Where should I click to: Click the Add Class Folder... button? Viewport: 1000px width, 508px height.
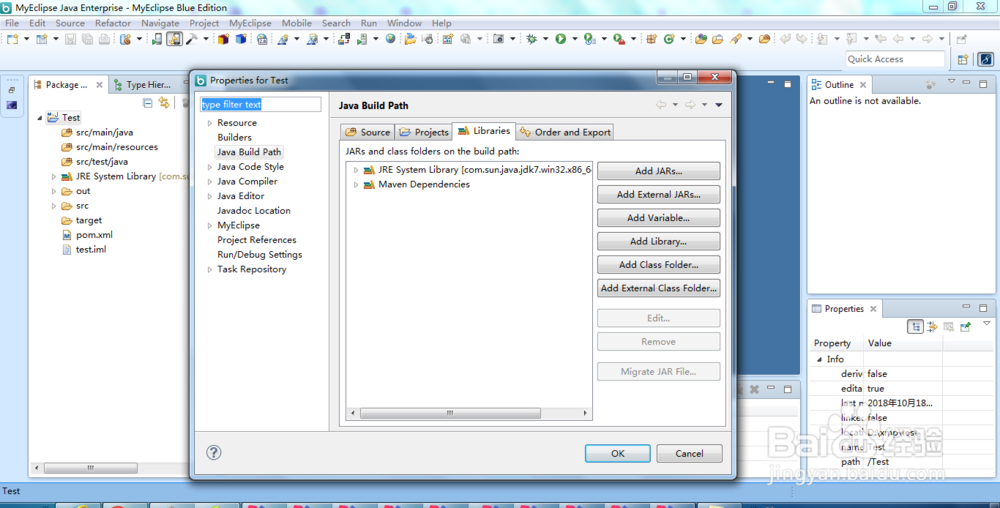click(x=658, y=265)
